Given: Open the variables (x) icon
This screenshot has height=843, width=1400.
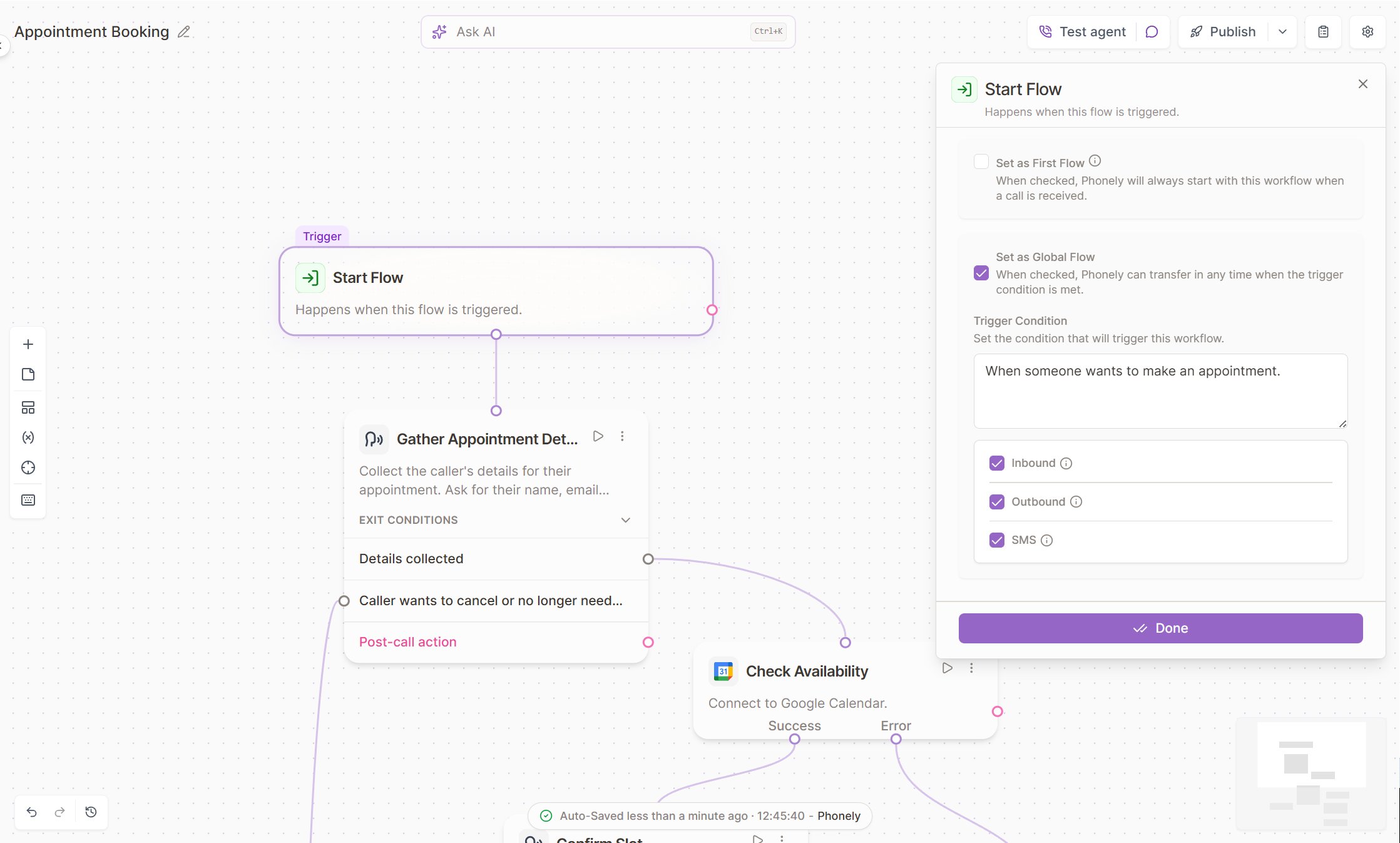Looking at the screenshot, I should click(28, 437).
